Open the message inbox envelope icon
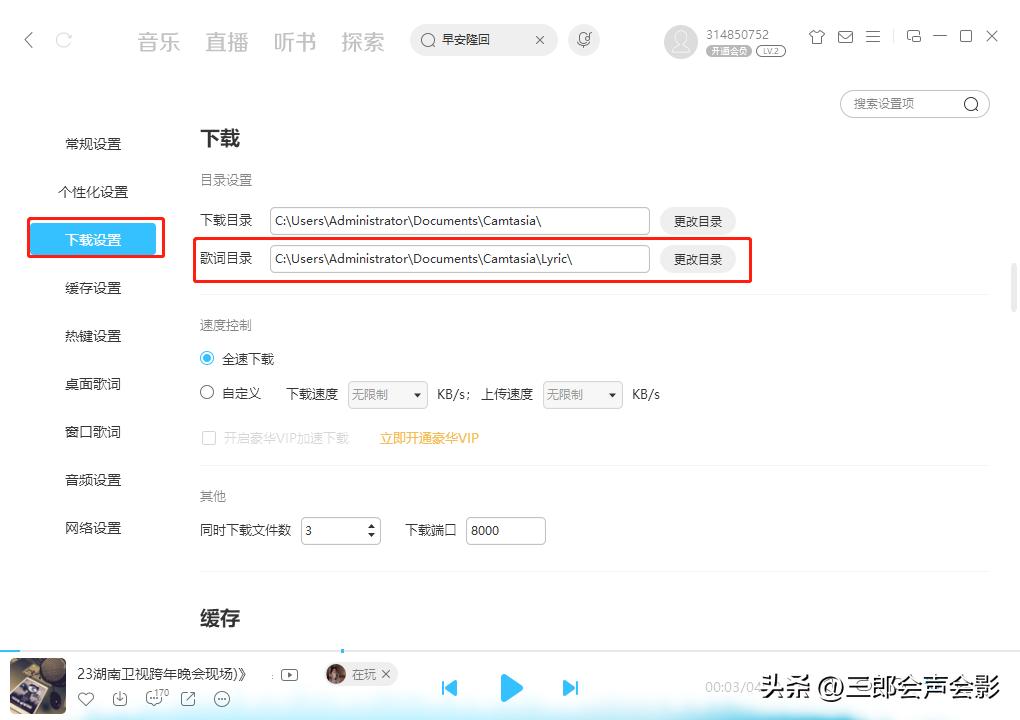 (845, 36)
